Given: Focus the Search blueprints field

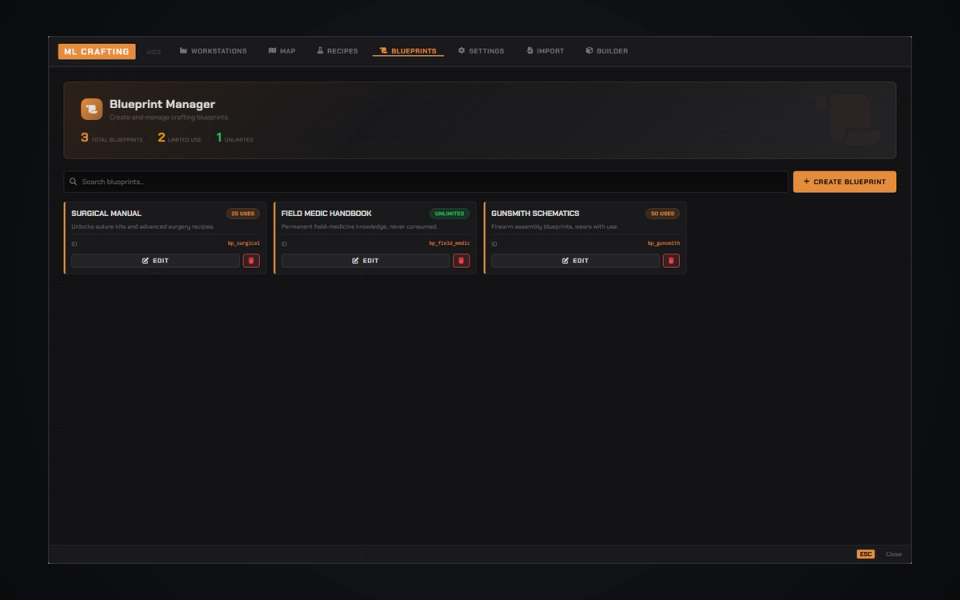Looking at the screenshot, I should click(x=426, y=182).
